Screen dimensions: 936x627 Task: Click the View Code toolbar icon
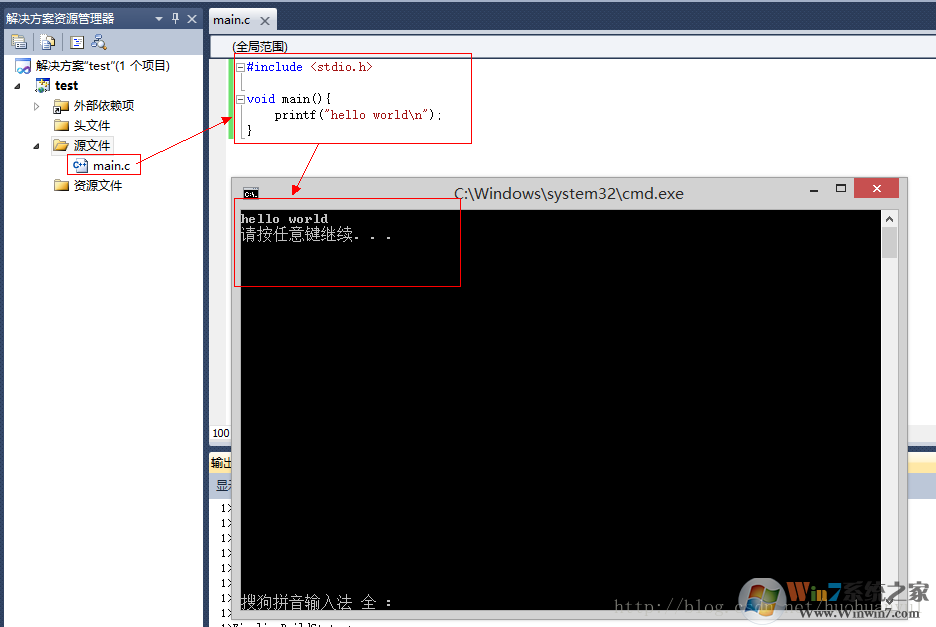pyautogui.click(x=76, y=42)
